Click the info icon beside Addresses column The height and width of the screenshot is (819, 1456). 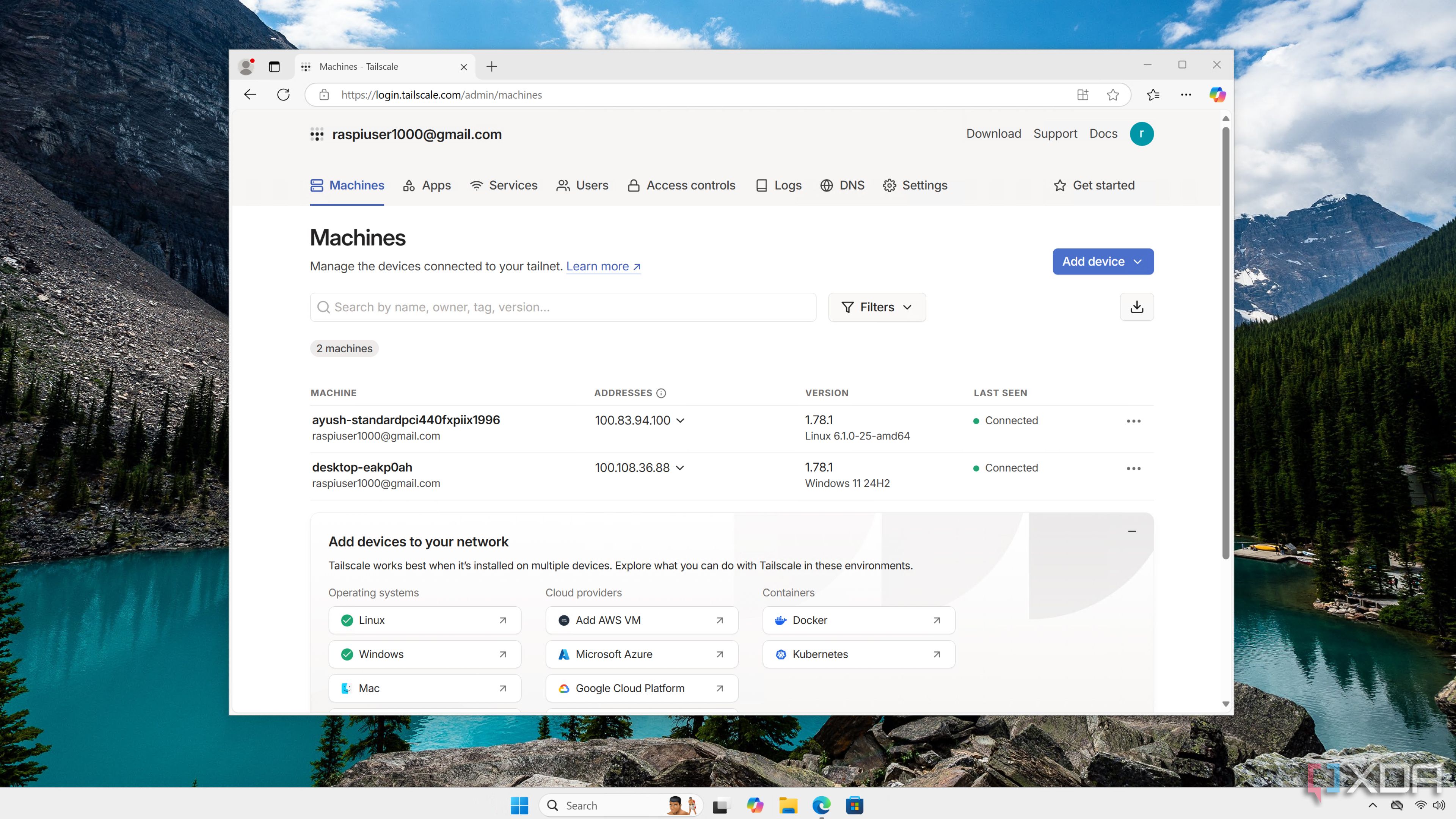click(661, 393)
